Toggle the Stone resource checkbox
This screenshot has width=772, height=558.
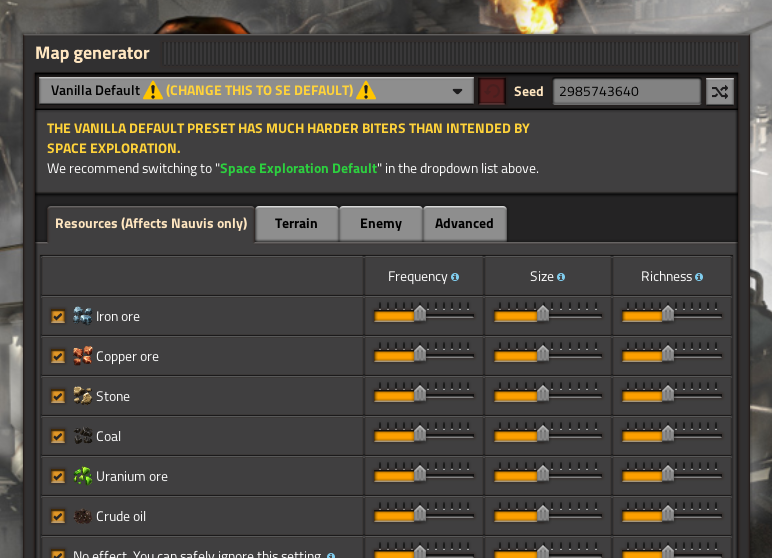tap(58, 396)
